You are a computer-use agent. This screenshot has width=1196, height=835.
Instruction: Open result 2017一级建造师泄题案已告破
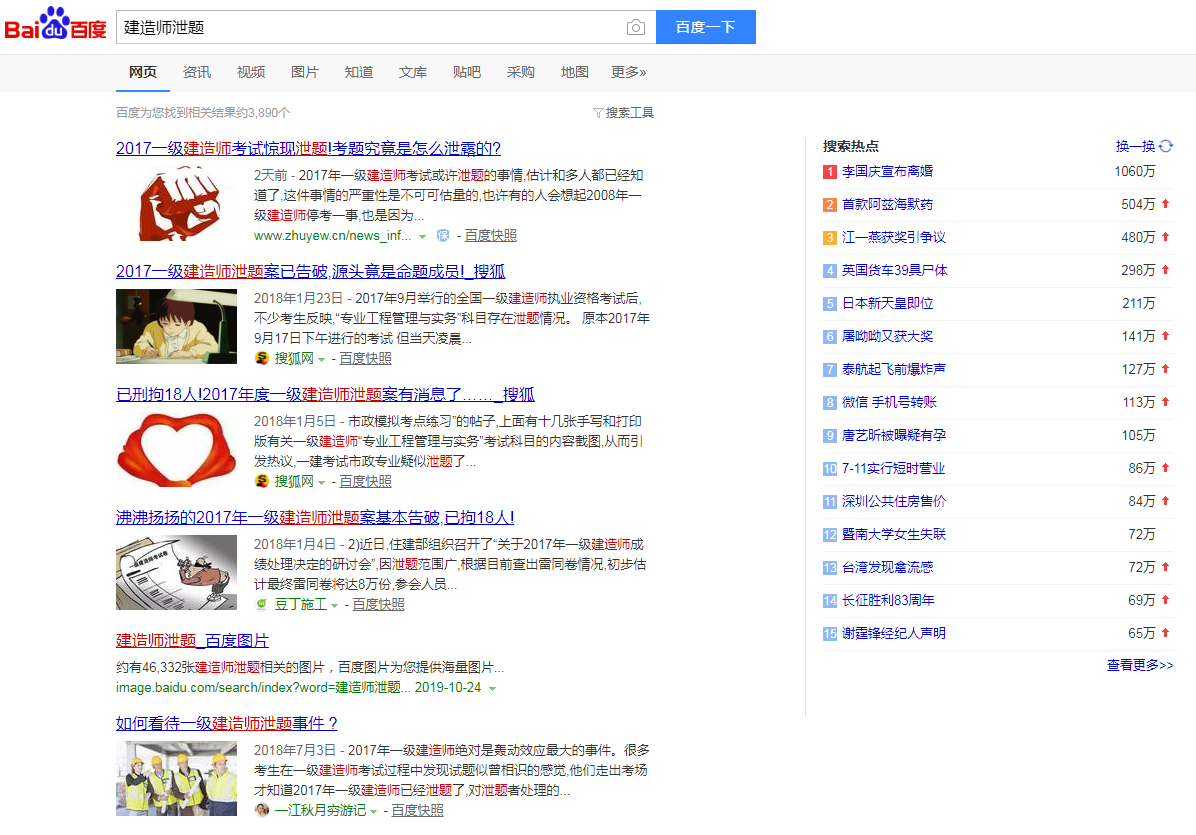point(310,271)
